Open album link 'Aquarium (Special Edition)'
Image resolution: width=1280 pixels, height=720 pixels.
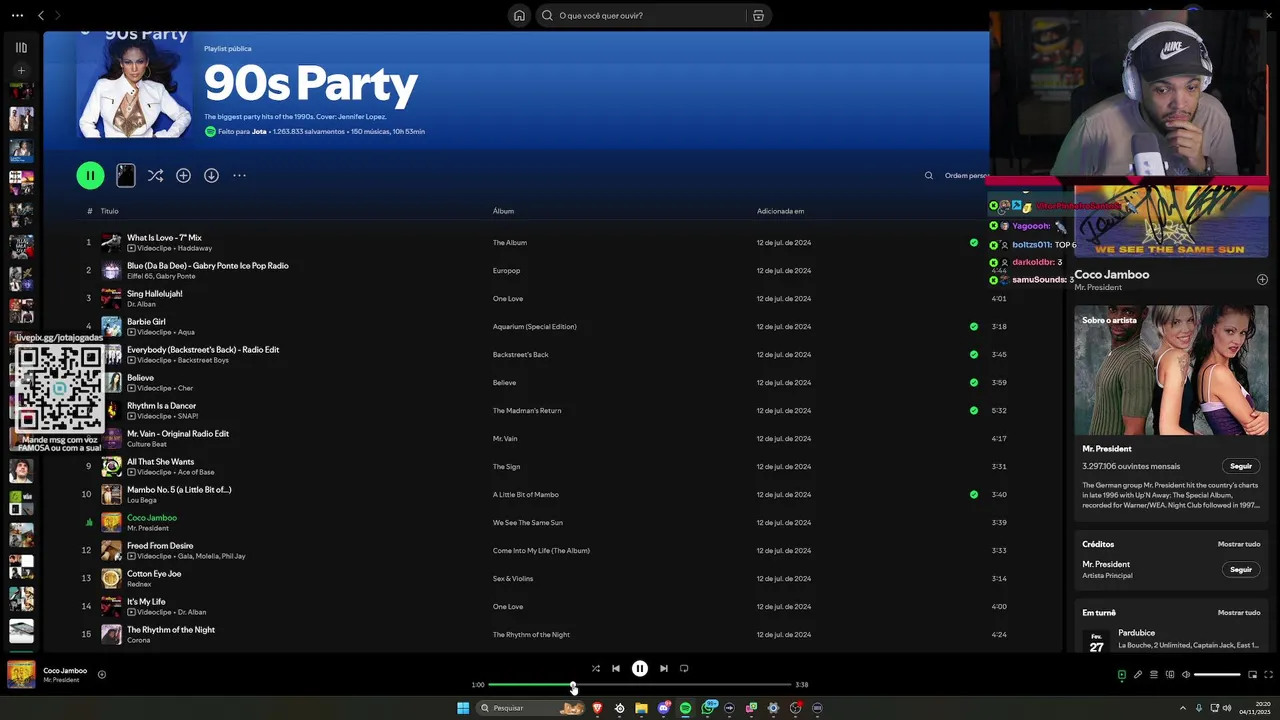tap(534, 326)
